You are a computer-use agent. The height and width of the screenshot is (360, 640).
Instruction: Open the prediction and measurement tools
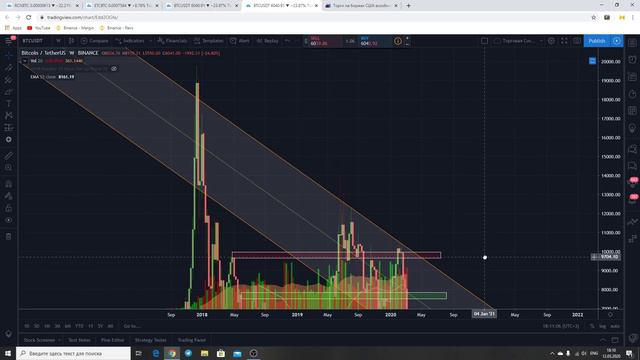coord(9,127)
